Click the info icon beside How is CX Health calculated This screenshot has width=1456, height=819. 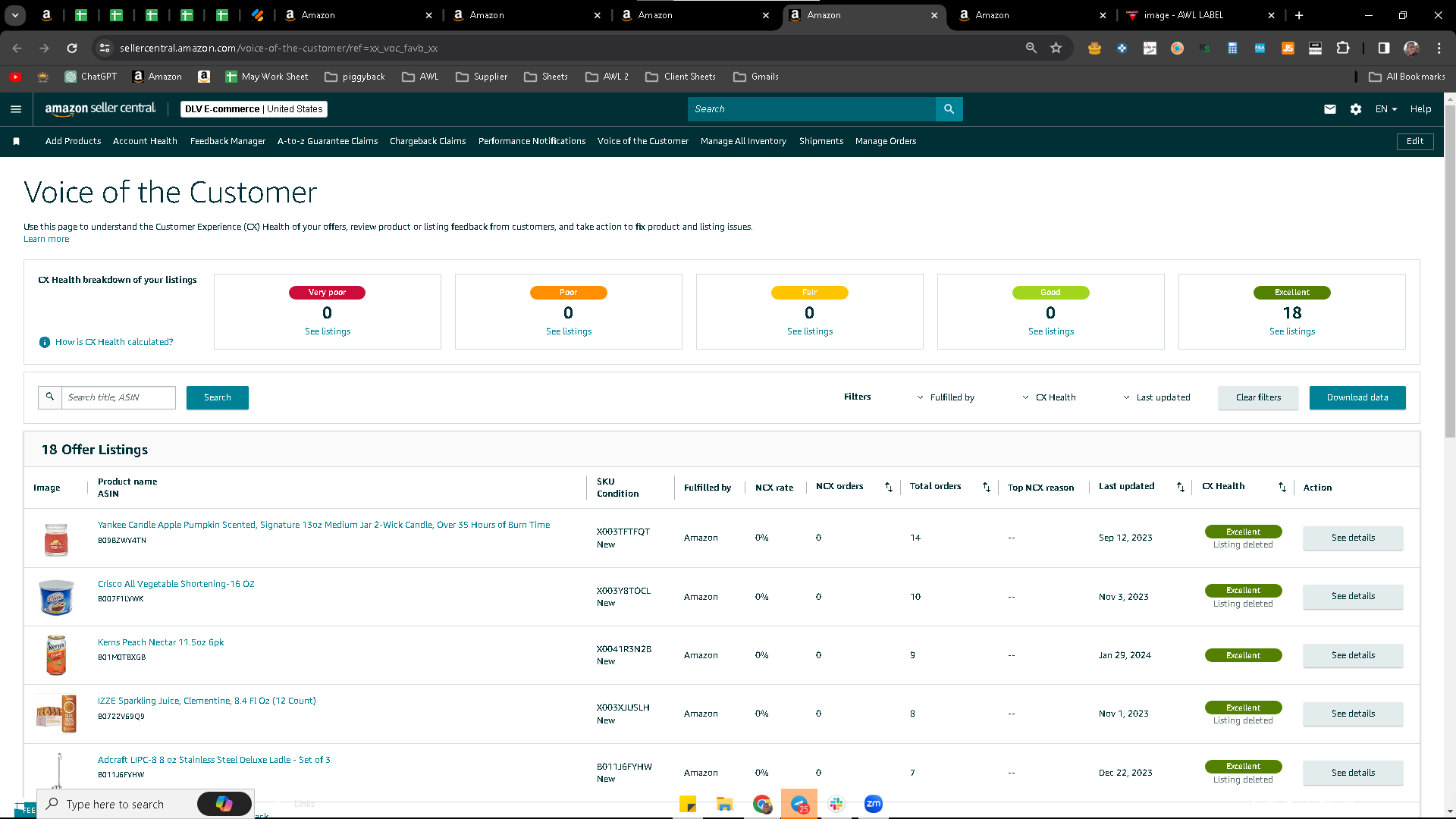(x=45, y=342)
